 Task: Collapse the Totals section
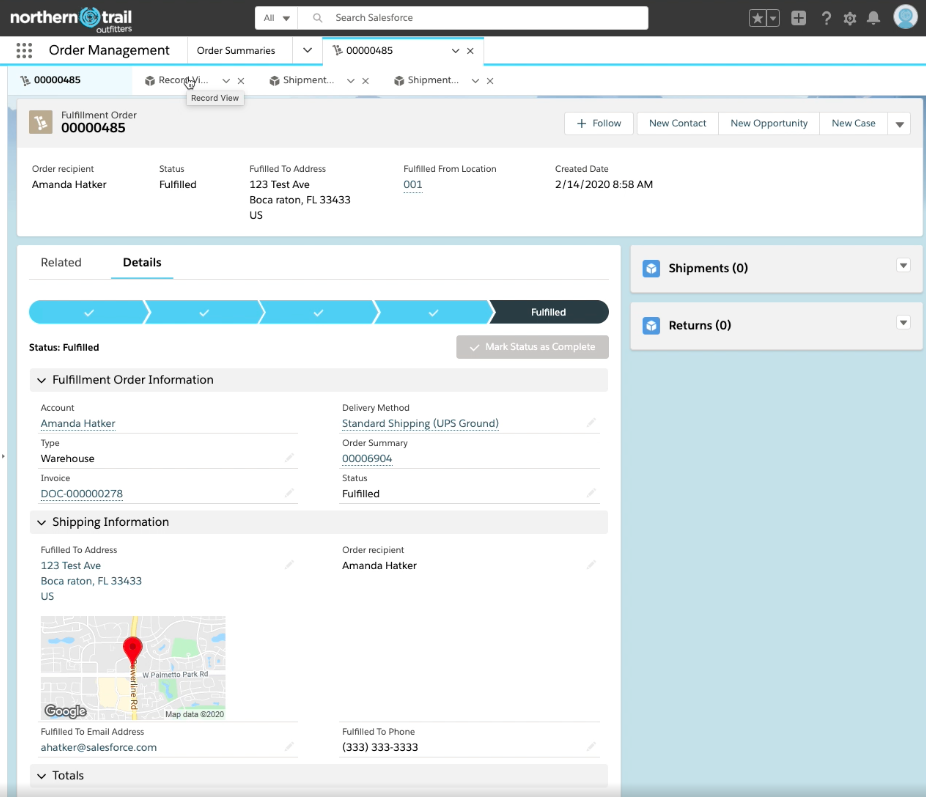[x=41, y=776]
